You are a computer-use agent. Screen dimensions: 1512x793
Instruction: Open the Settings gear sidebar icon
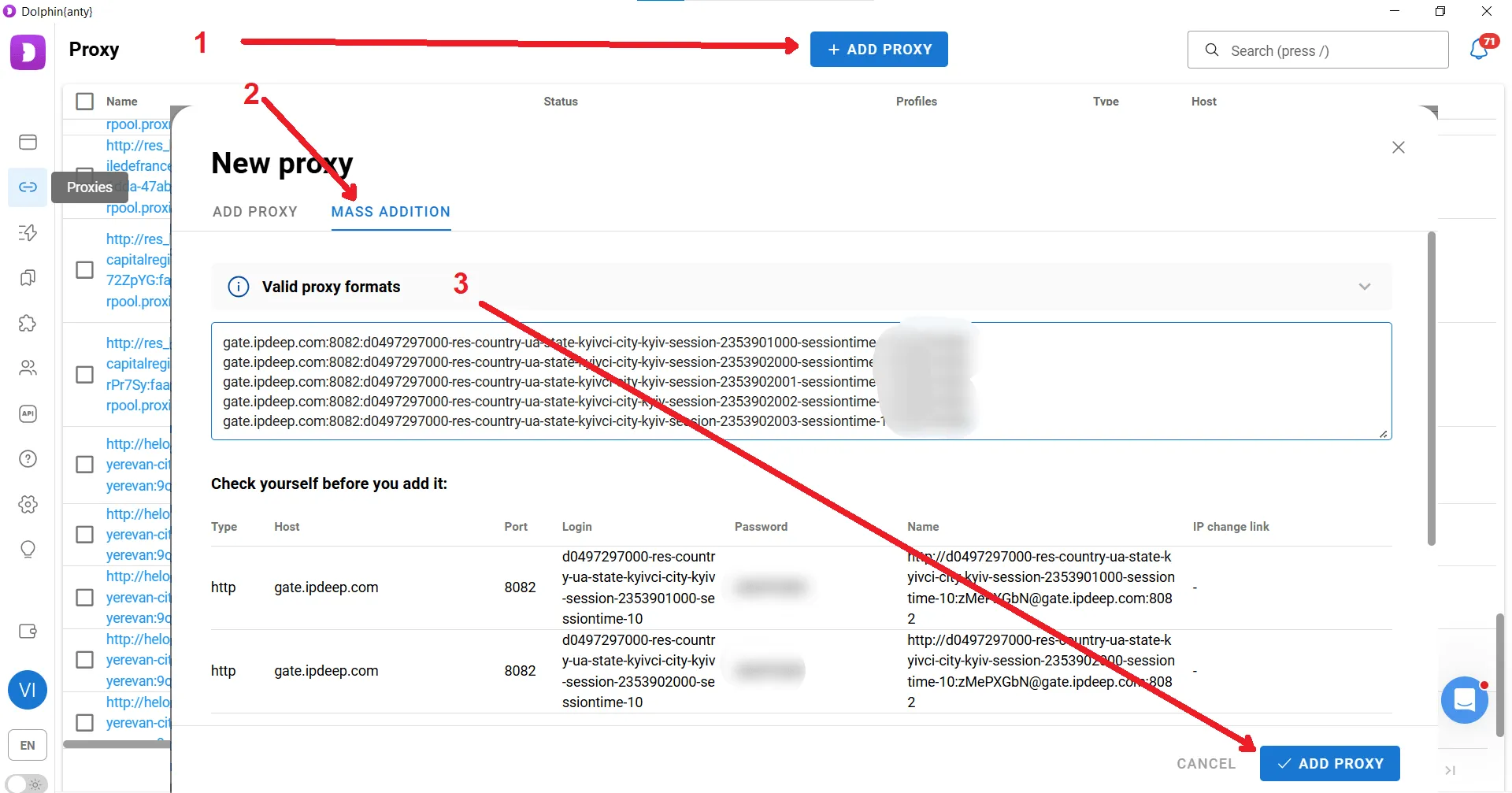(x=28, y=504)
